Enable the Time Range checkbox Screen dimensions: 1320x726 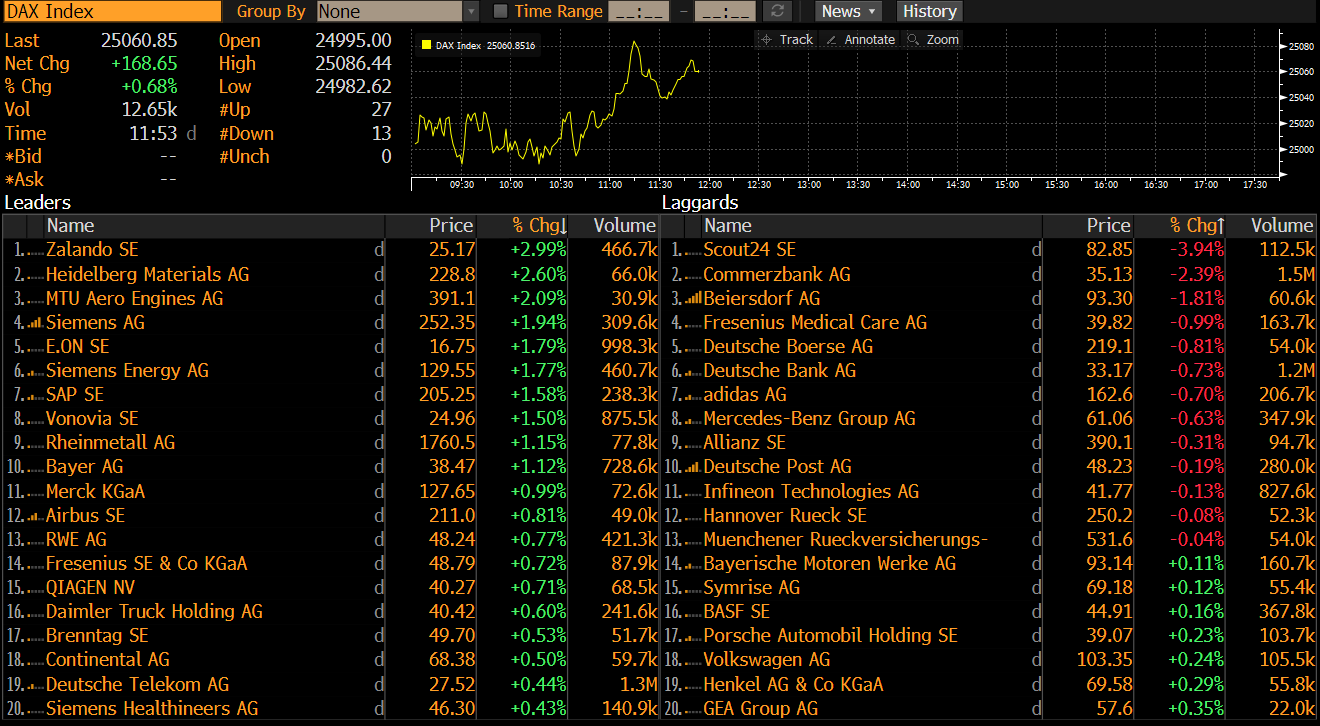(499, 11)
